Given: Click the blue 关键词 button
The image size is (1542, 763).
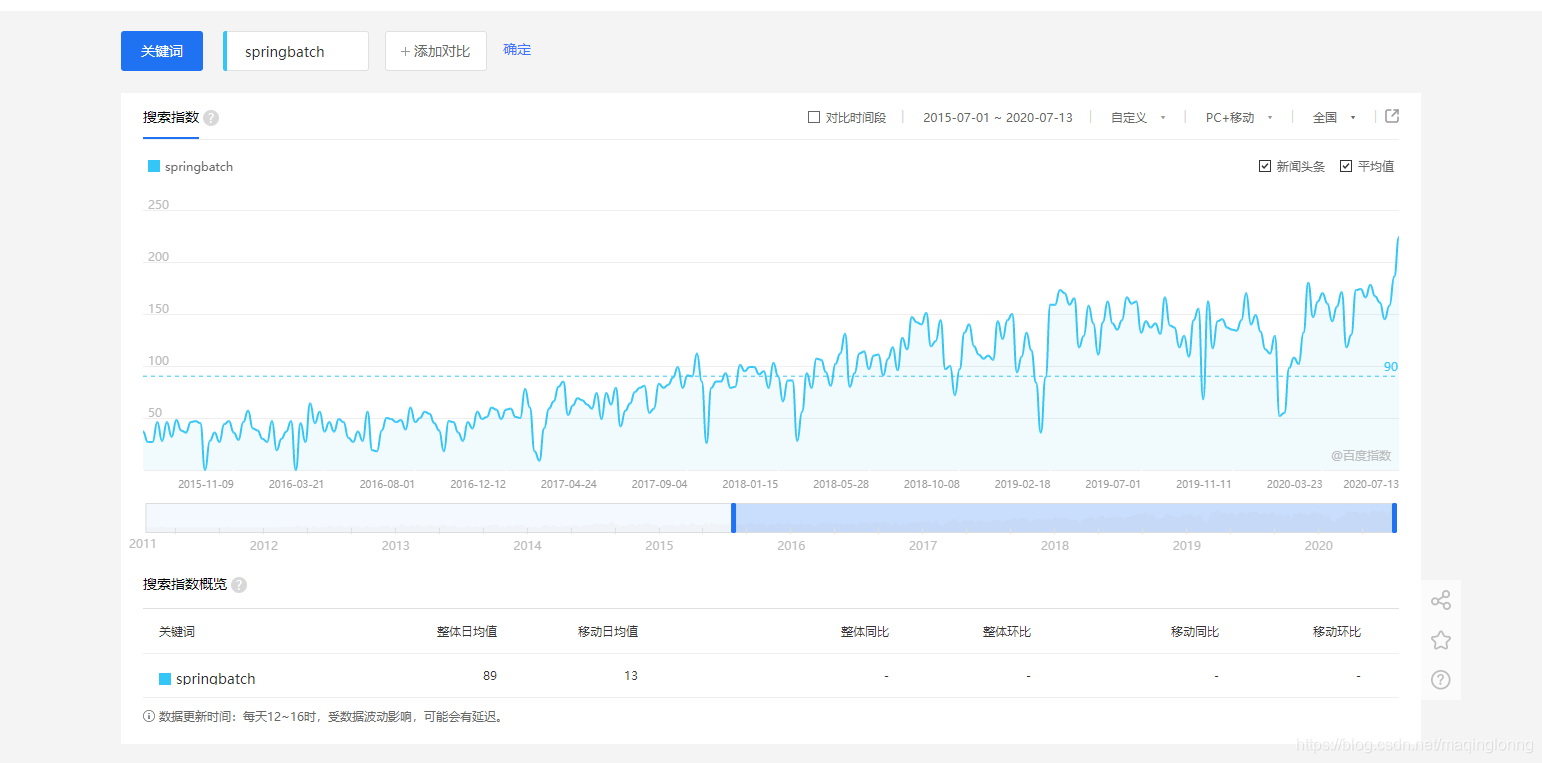Looking at the screenshot, I should click(x=162, y=51).
